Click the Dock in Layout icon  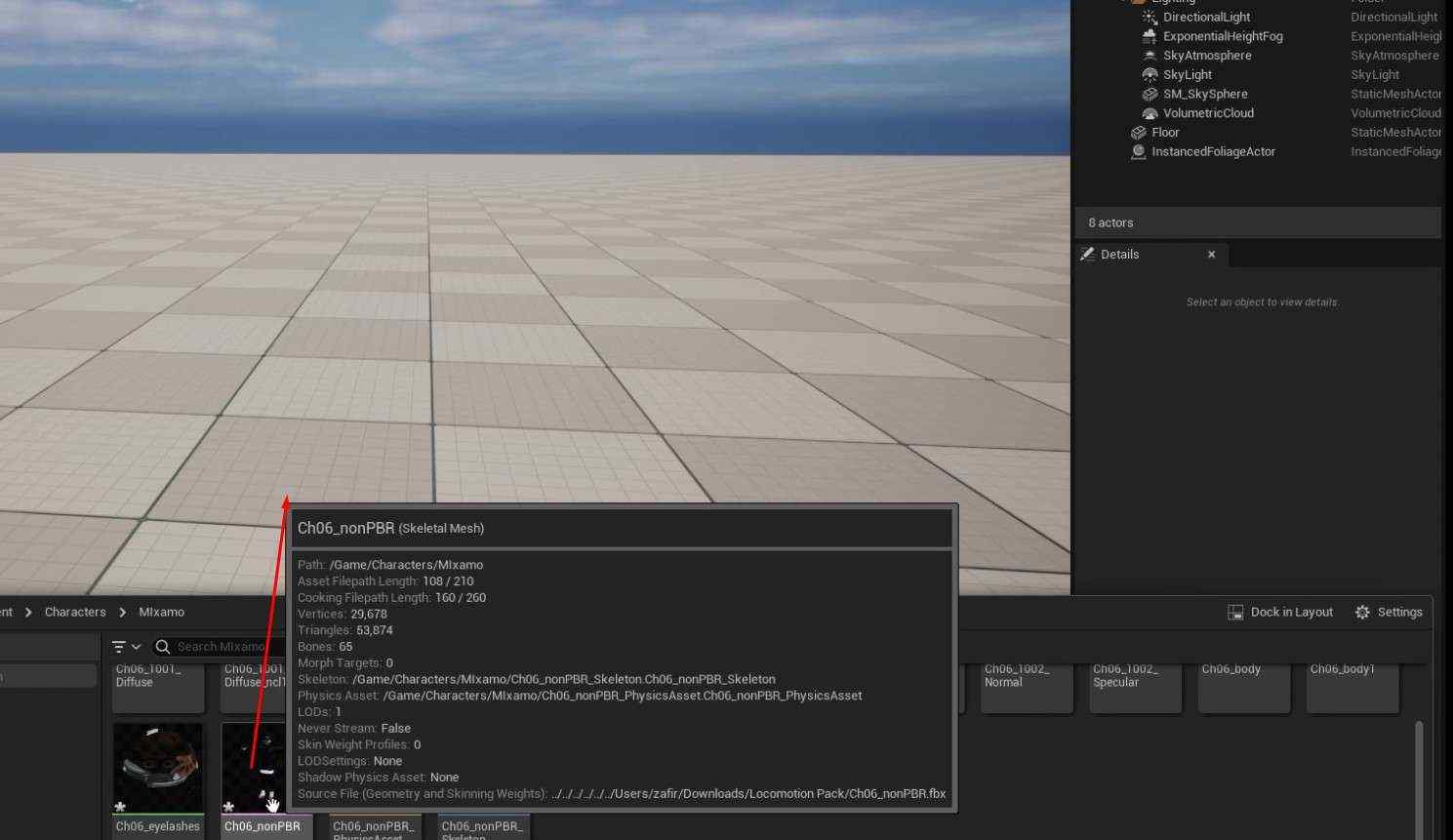pyautogui.click(x=1235, y=613)
